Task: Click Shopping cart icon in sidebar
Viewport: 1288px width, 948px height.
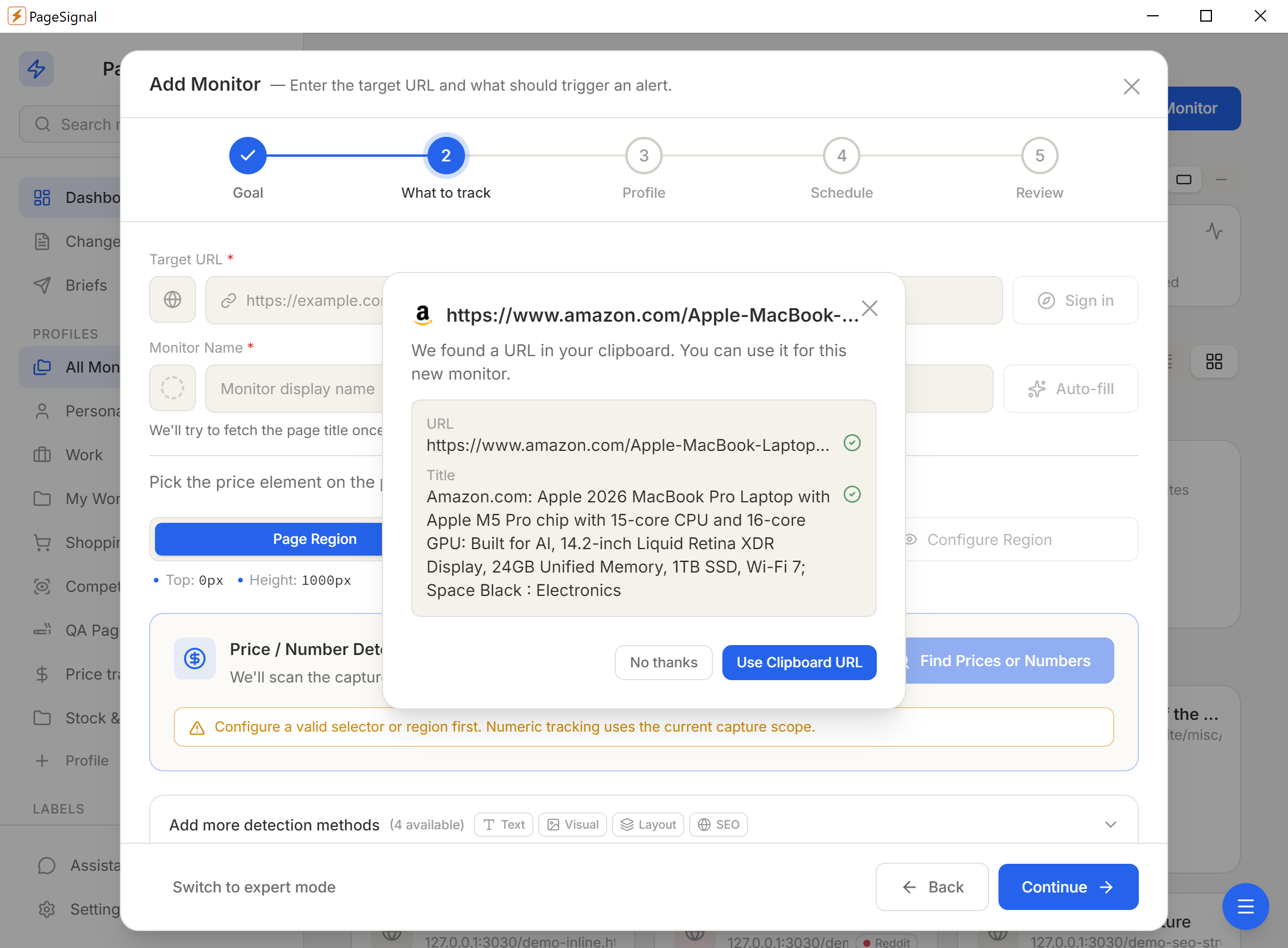Action: pyautogui.click(x=42, y=542)
